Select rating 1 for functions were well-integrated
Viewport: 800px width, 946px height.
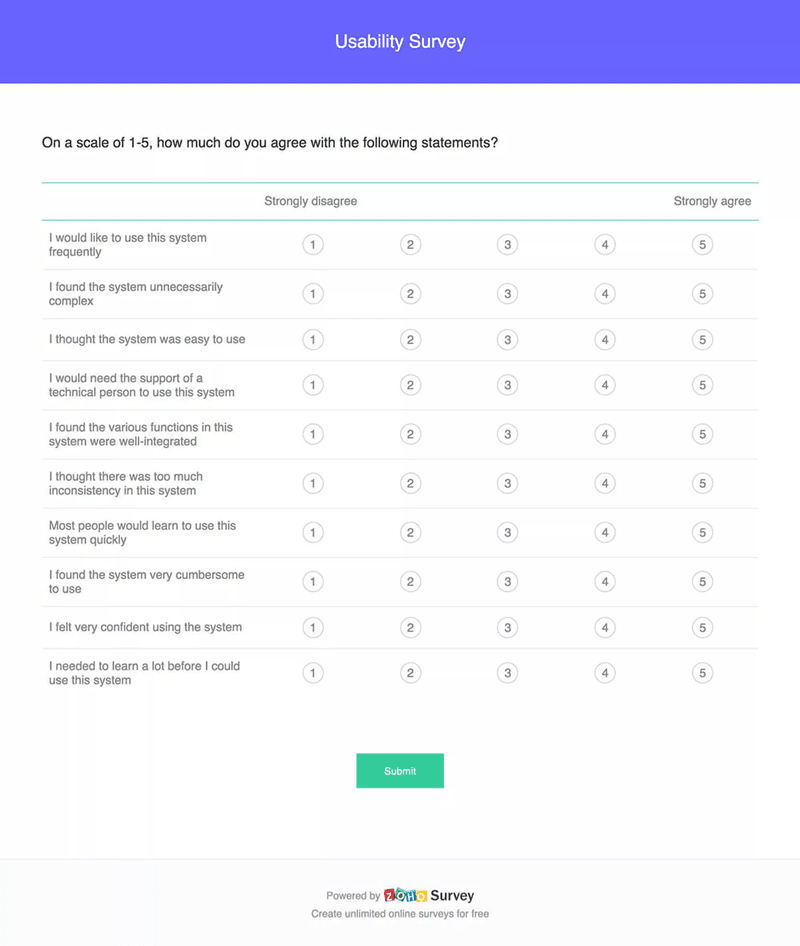coord(313,434)
